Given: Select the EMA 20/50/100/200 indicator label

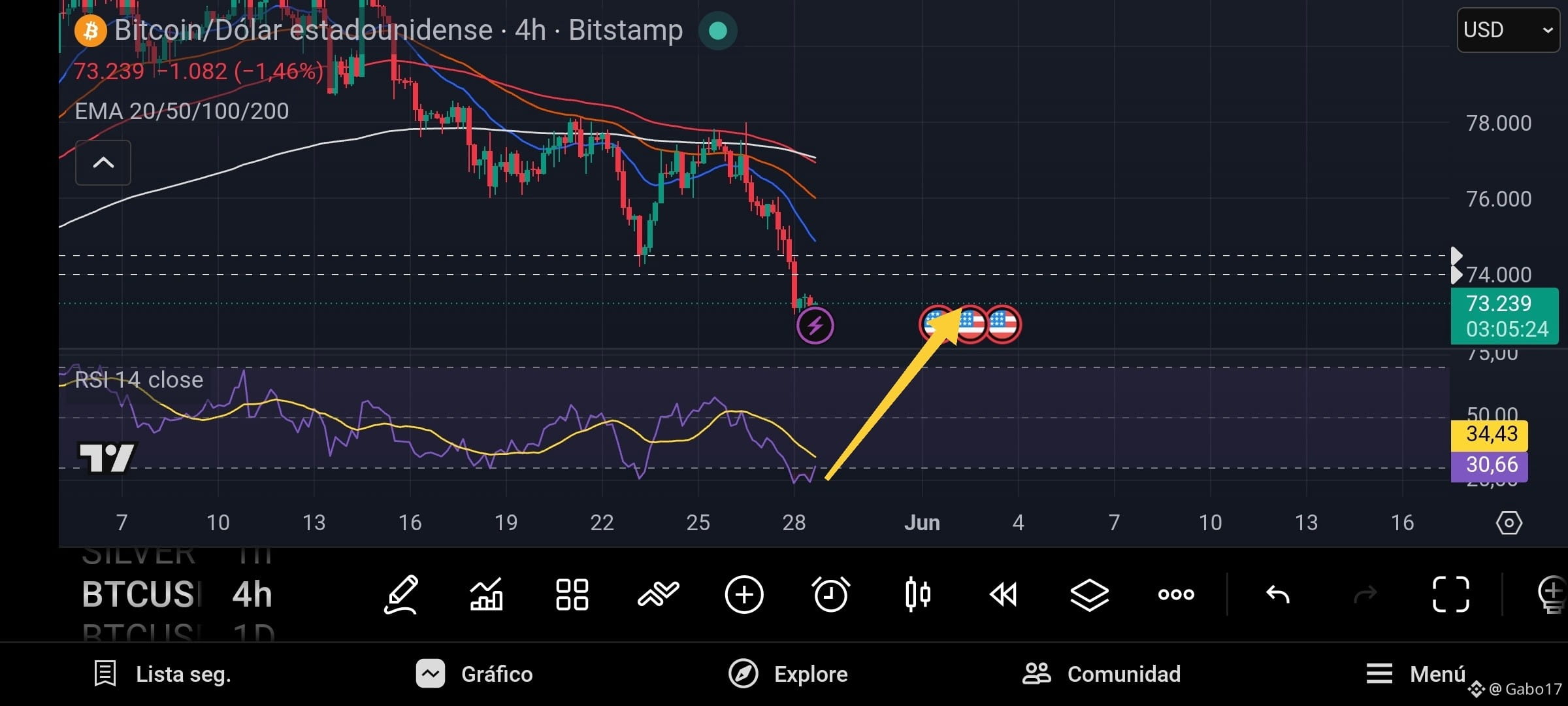Looking at the screenshot, I should (182, 111).
